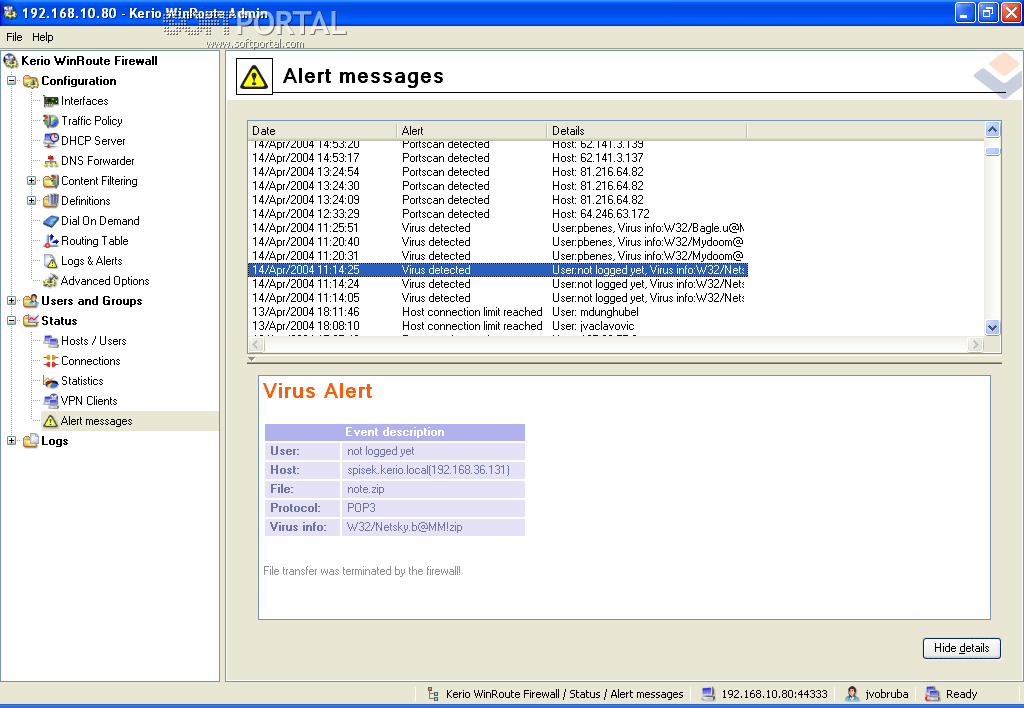
Task: Click the horizontal scrollbar left arrow
Action: 256,344
